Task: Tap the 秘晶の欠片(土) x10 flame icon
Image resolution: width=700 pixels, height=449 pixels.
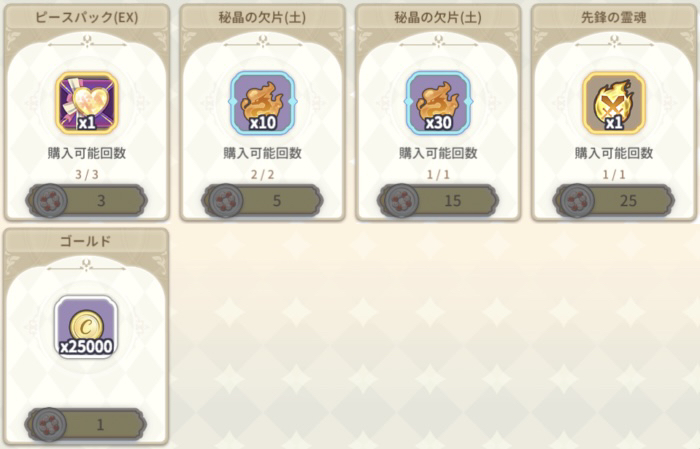Action: coord(262,103)
